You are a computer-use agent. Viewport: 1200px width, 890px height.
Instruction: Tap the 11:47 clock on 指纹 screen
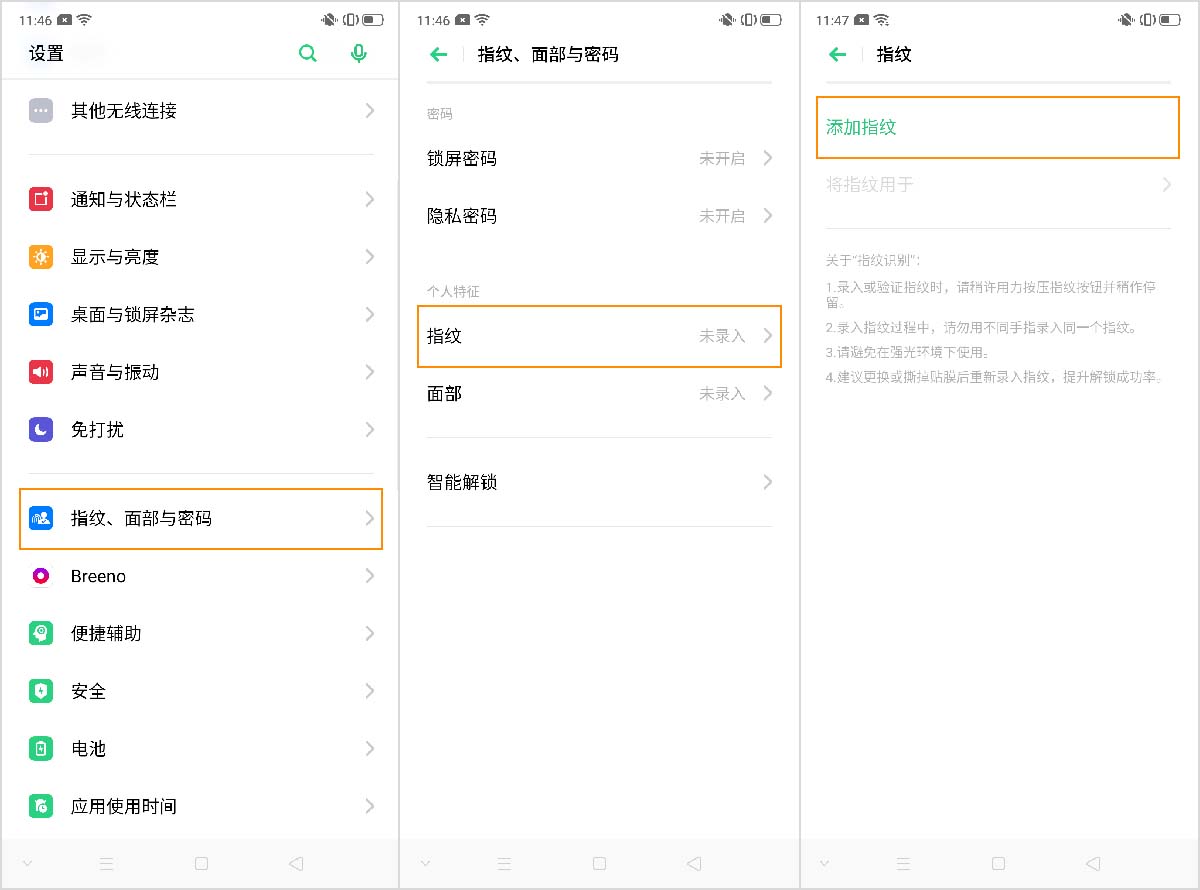click(831, 20)
